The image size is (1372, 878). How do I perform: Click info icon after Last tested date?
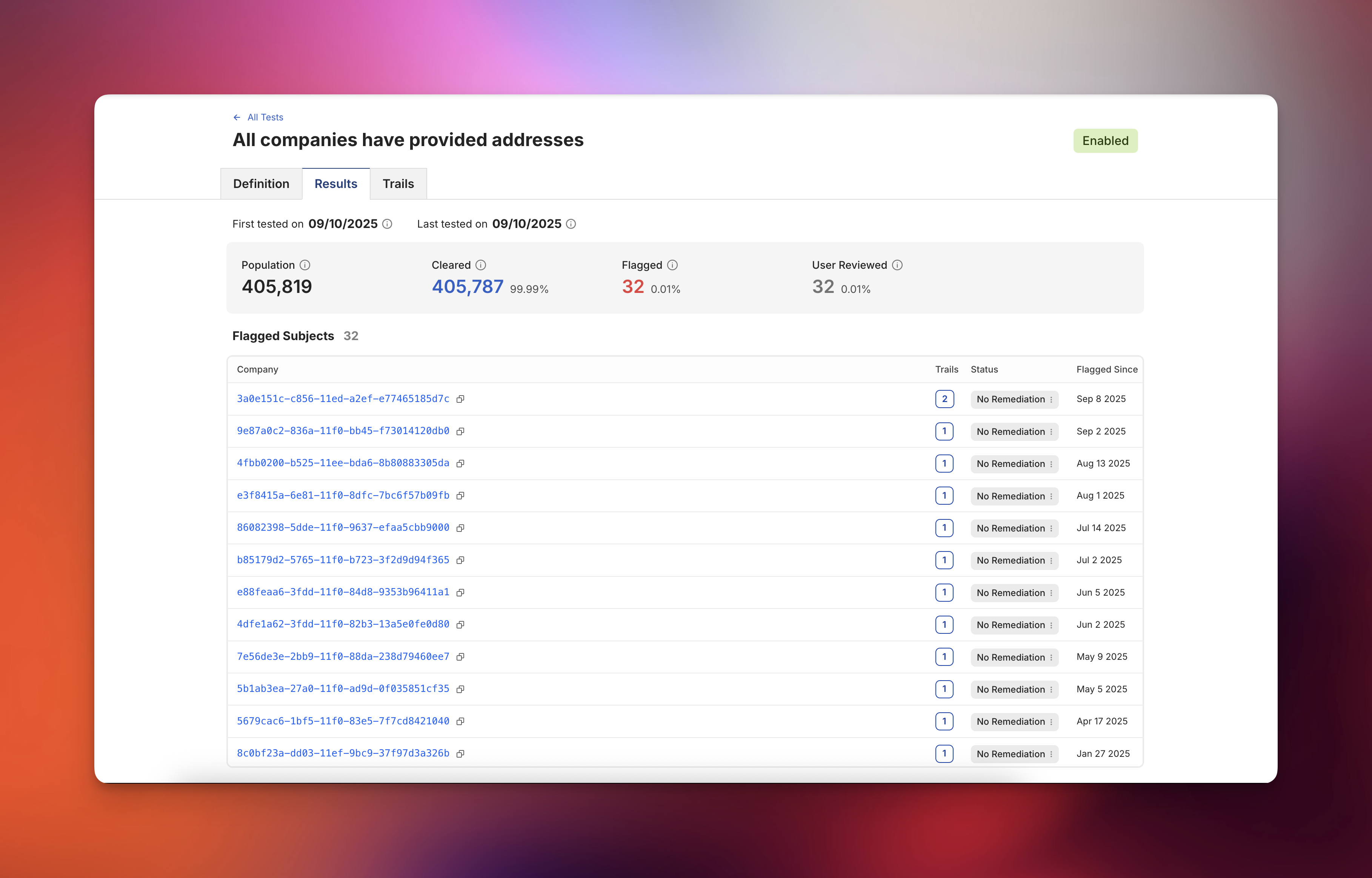(x=571, y=224)
